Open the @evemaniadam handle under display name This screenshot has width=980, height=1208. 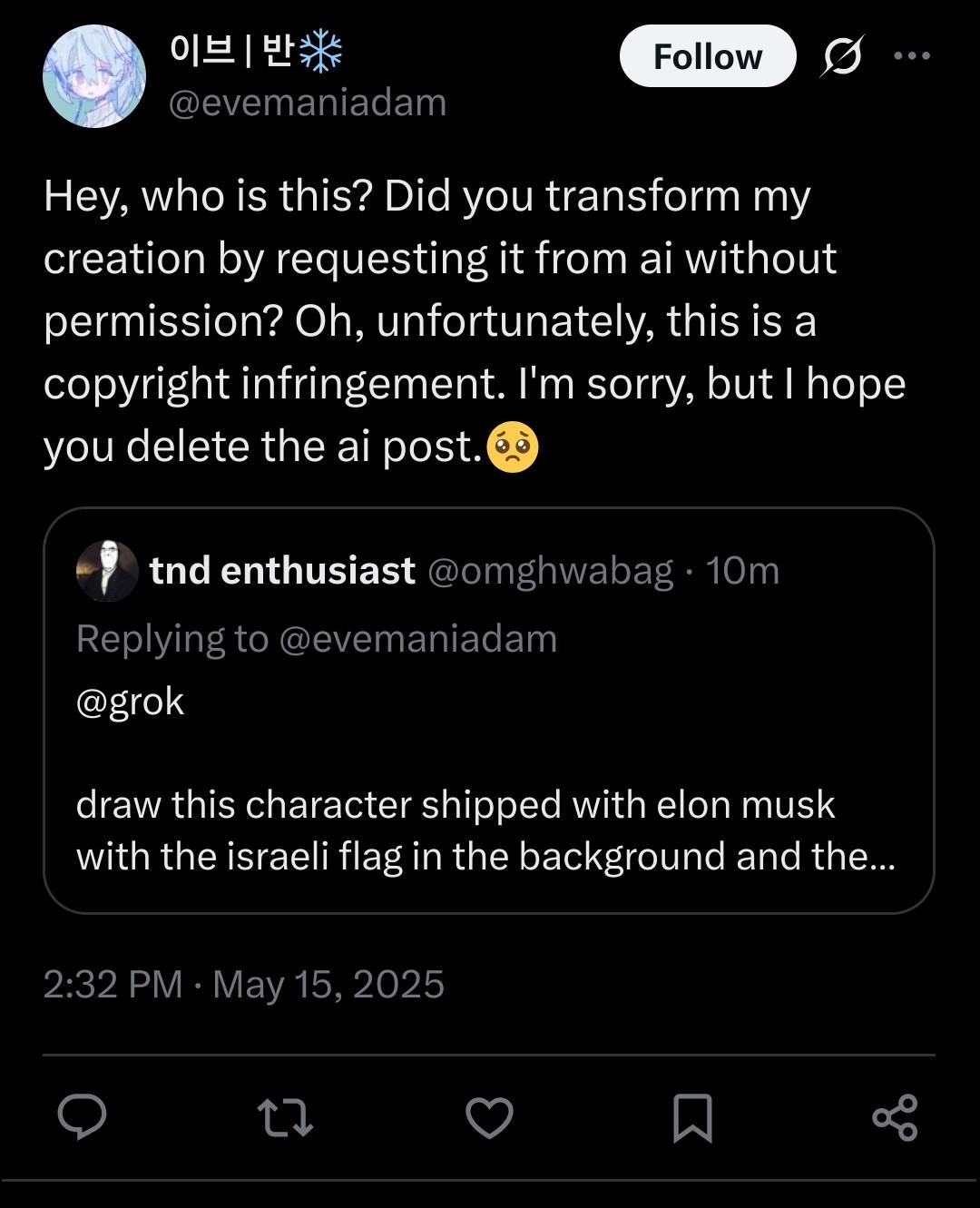(x=308, y=103)
